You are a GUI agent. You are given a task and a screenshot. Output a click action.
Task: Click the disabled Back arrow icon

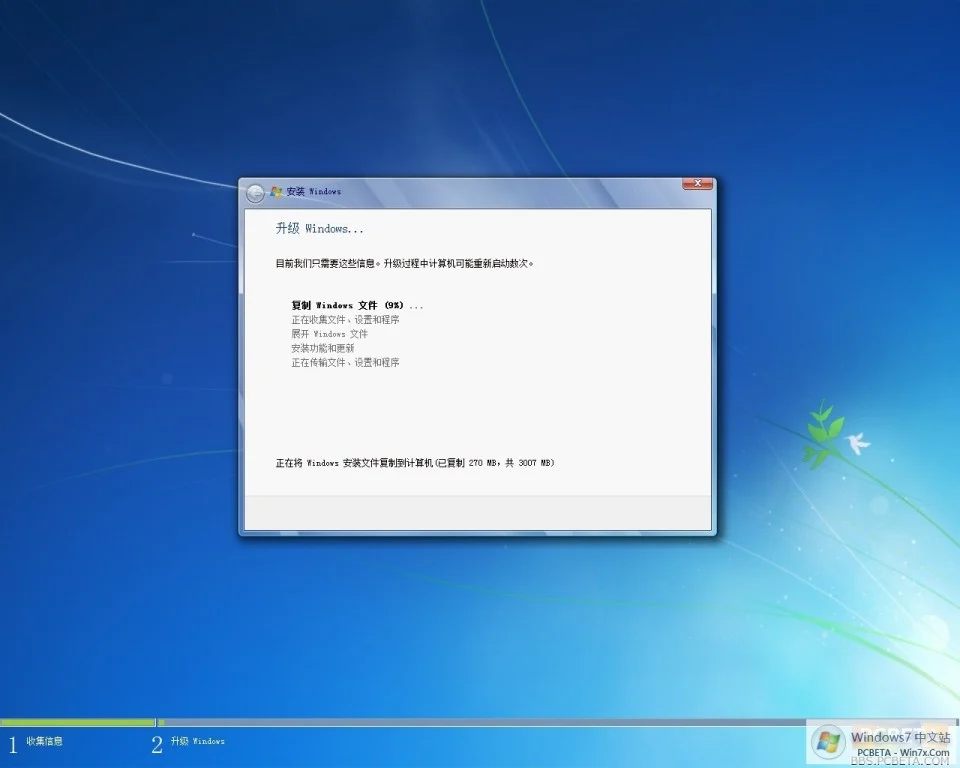[x=255, y=192]
